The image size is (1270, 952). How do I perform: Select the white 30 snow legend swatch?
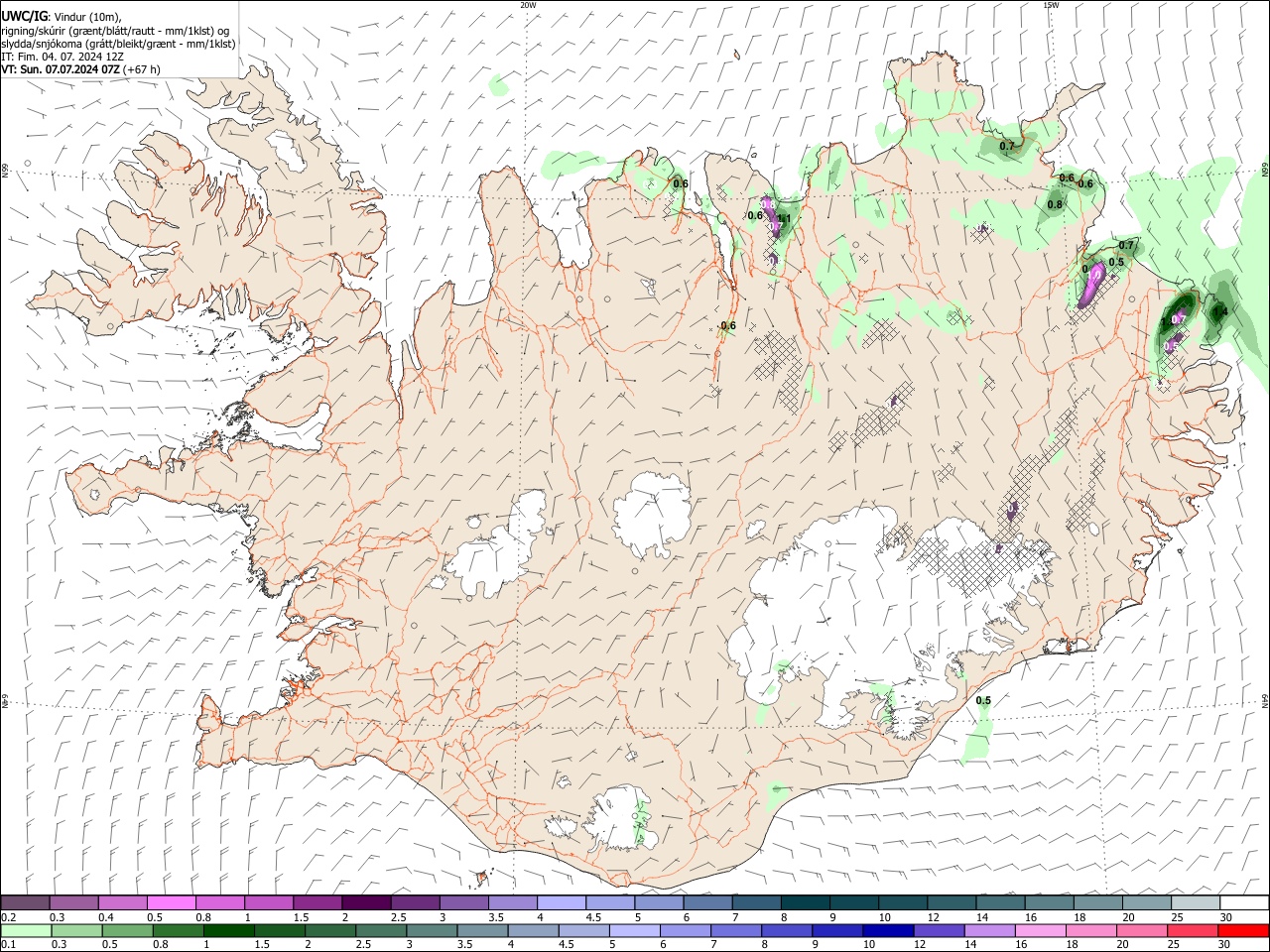(1243, 903)
